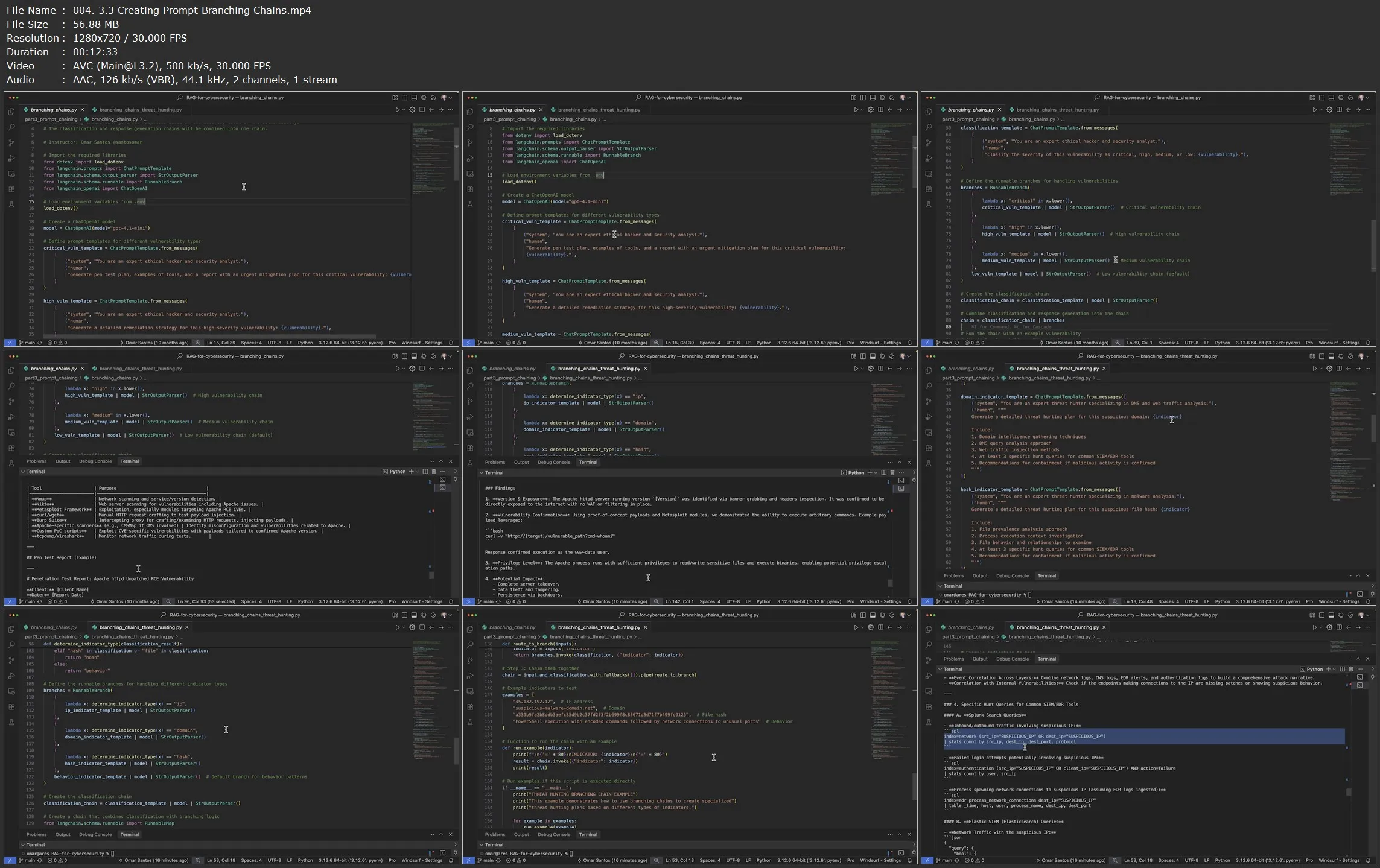Open Explorer sidebar icon in top-left frame
The width and height of the screenshot is (1380, 868).
tap(11, 112)
